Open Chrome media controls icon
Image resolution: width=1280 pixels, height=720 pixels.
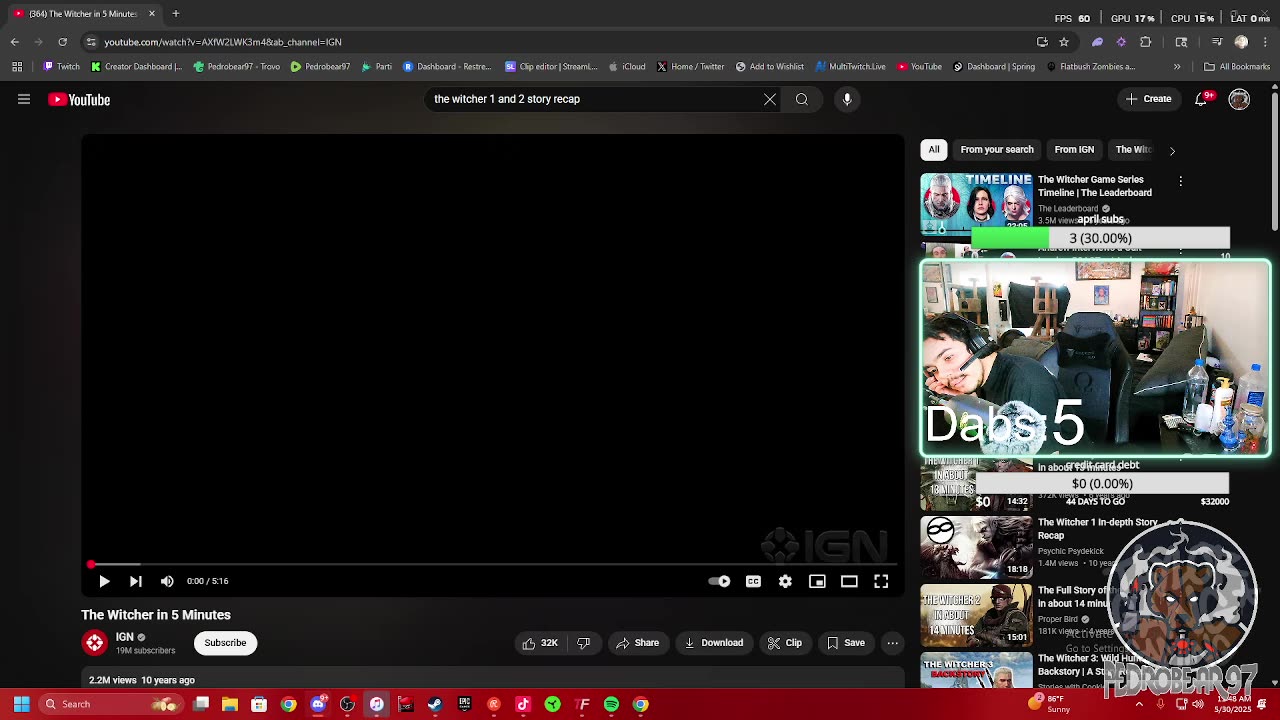point(1217,42)
